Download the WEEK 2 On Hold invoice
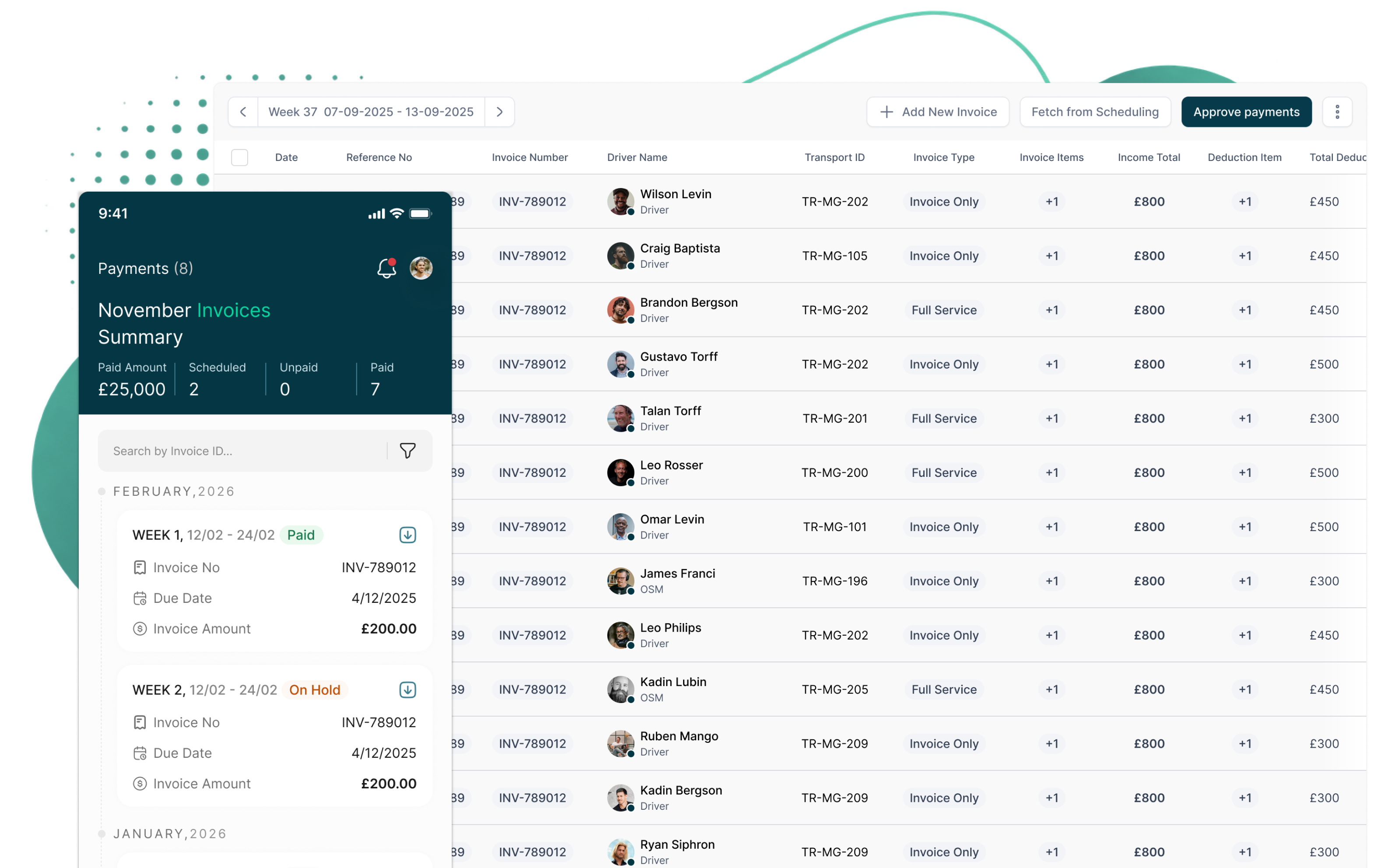This screenshot has width=1388, height=868. [x=407, y=689]
